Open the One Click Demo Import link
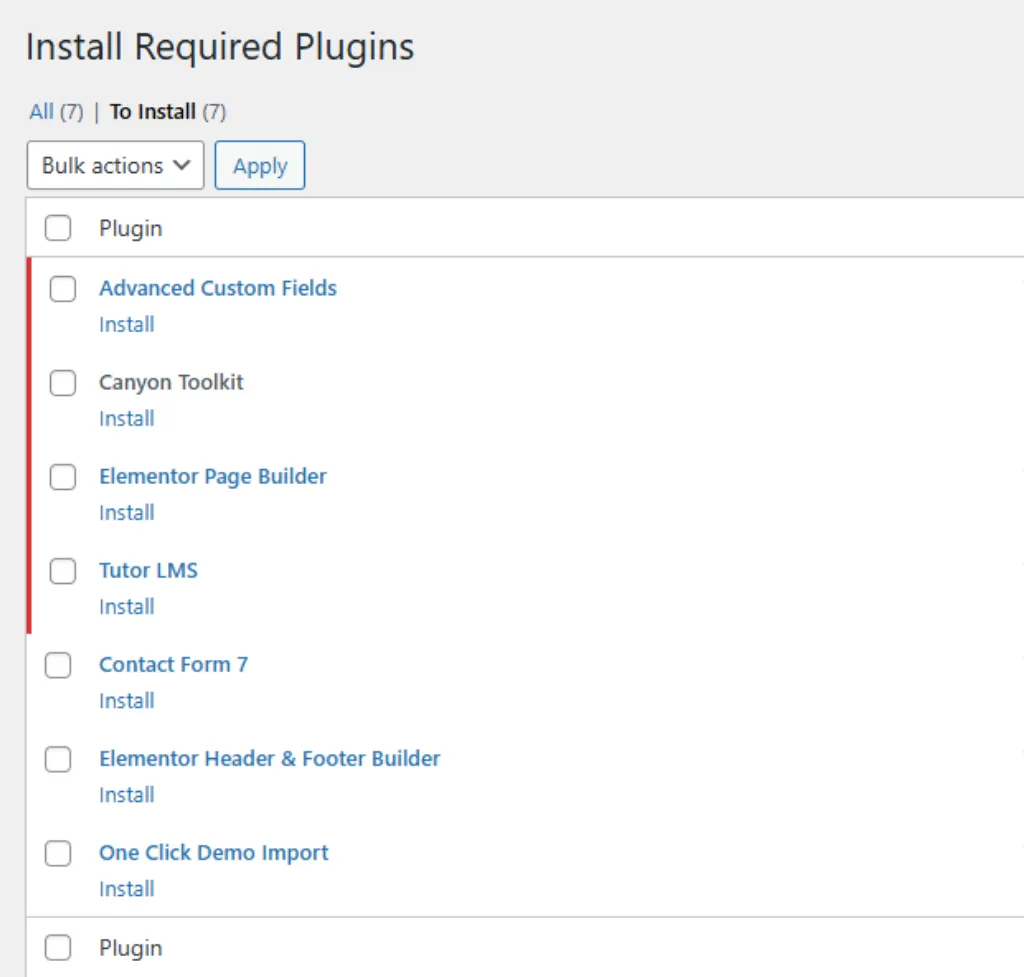The width and height of the screenshot is (1024, 977). pos(213,852)
